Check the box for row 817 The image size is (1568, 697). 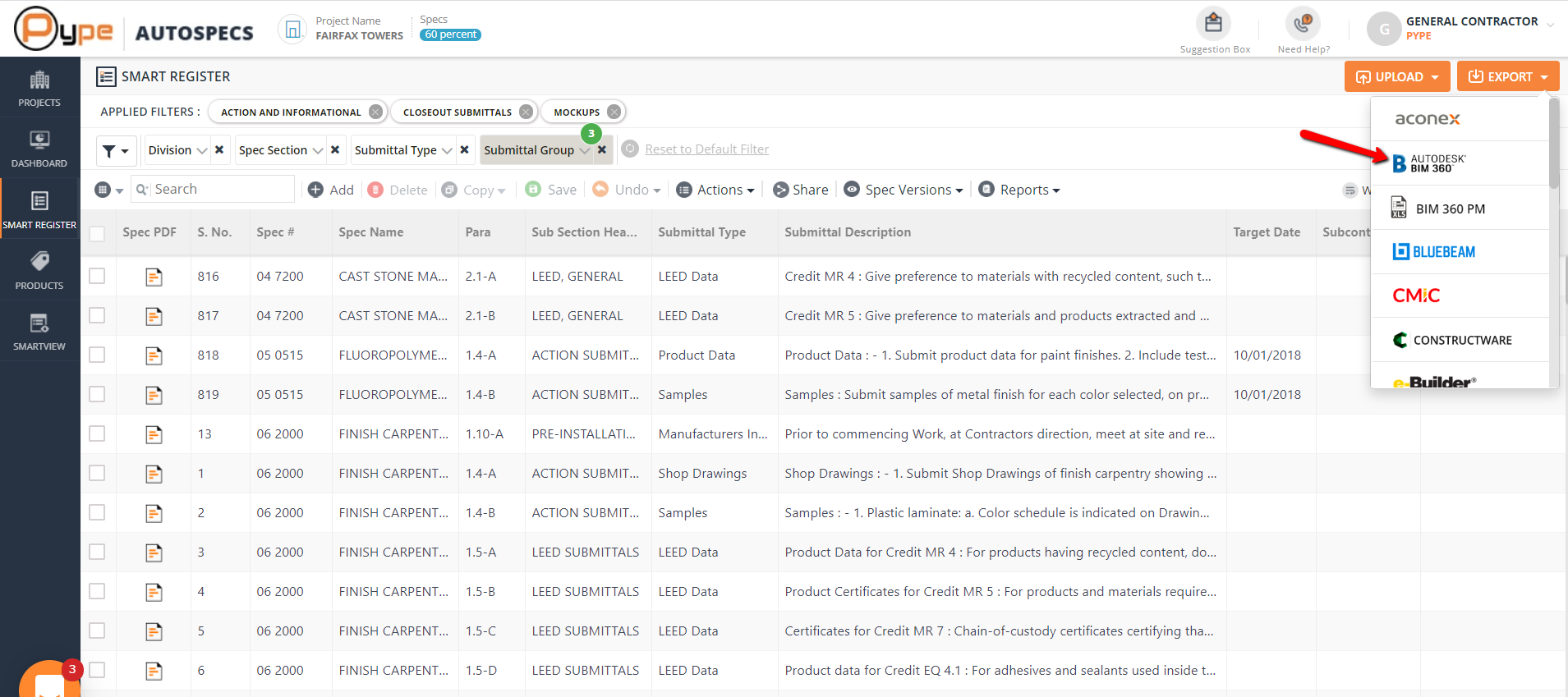97,315
